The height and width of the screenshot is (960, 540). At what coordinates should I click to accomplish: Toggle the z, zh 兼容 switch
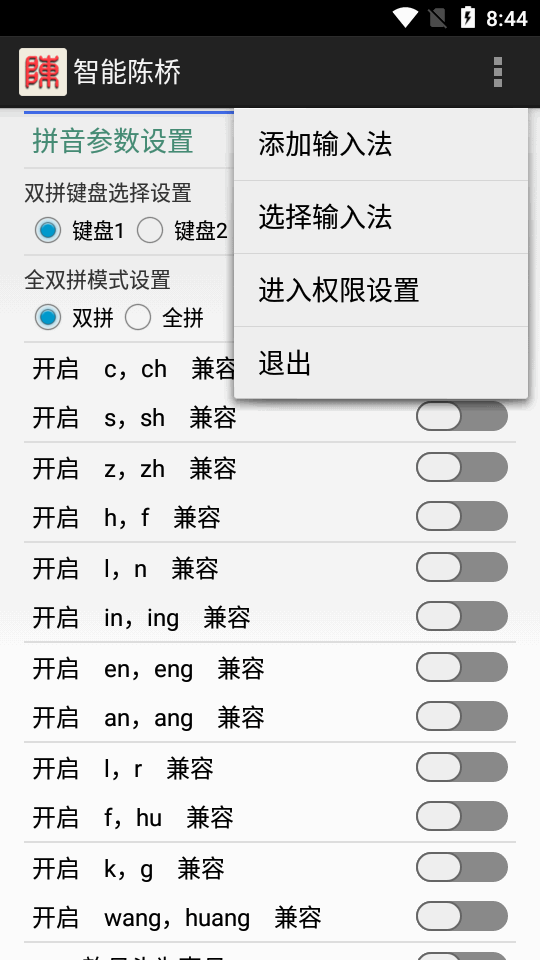tap(462, 468)
